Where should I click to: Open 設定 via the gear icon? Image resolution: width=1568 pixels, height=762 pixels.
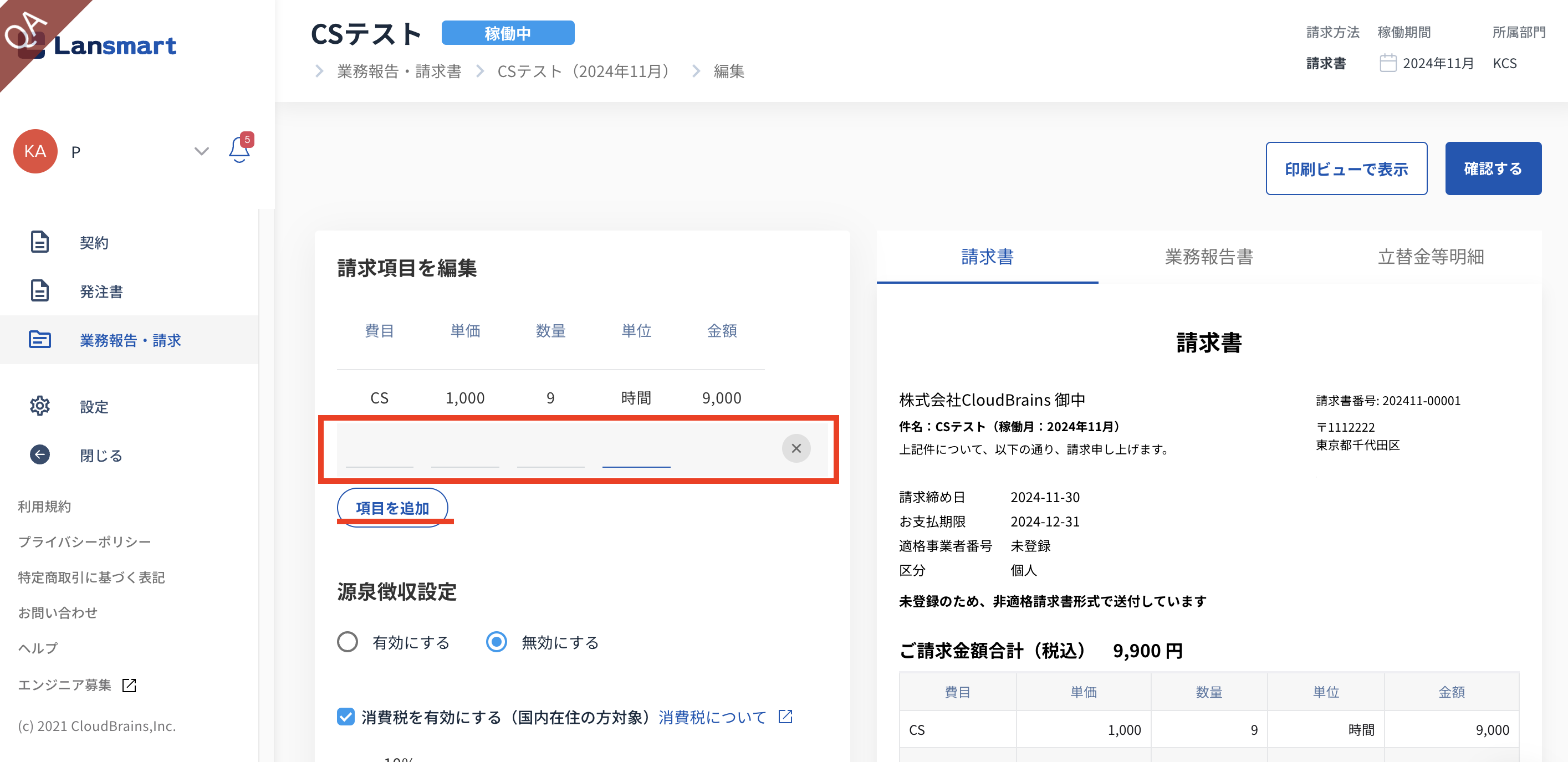pos(39,406)
